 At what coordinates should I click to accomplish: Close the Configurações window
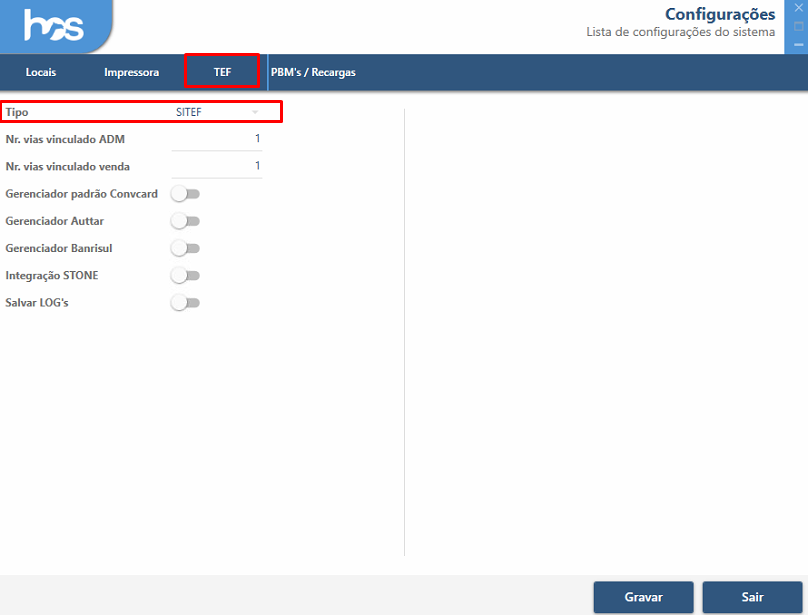(798, 8)
